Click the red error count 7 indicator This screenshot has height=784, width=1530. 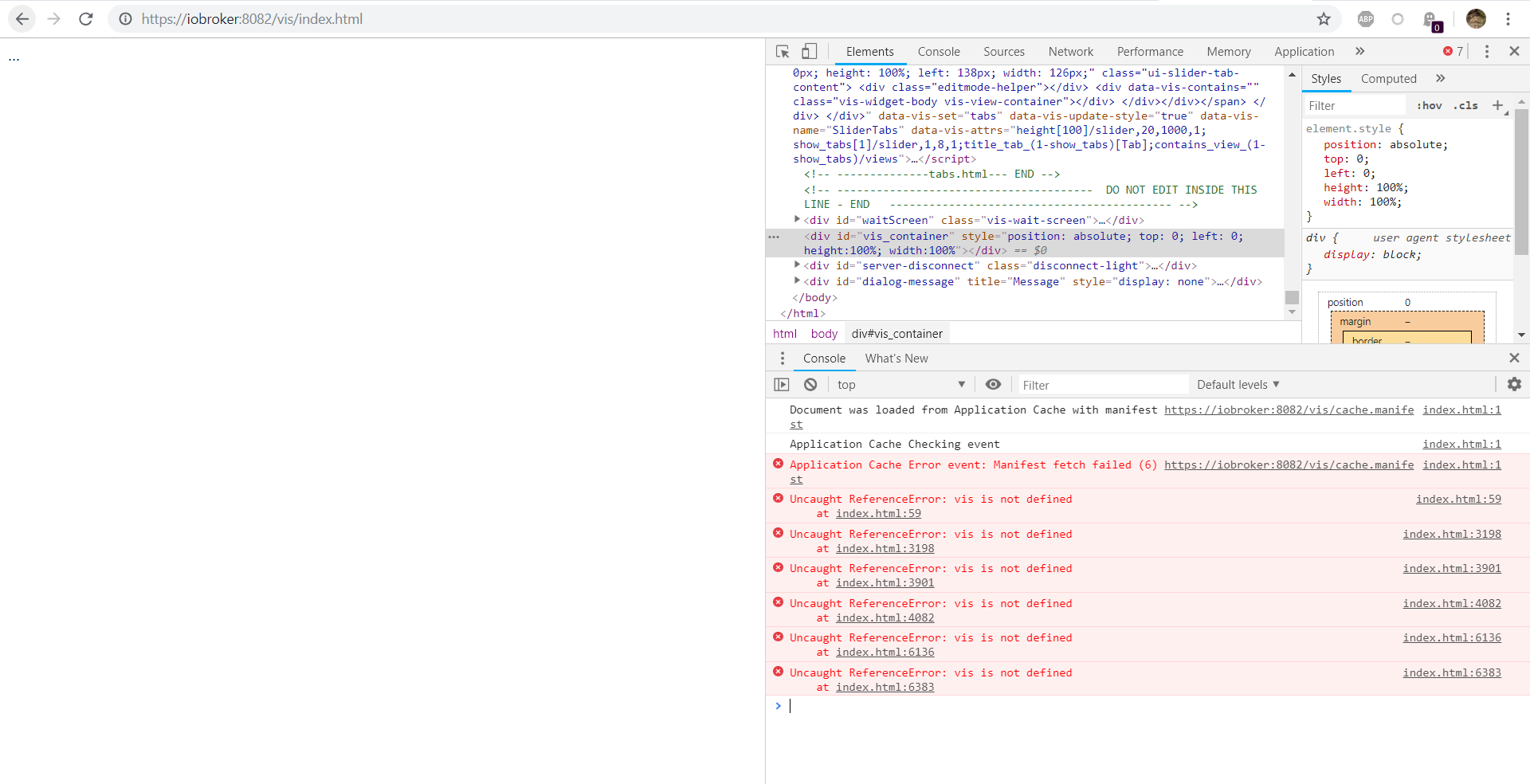point(1453,52)
